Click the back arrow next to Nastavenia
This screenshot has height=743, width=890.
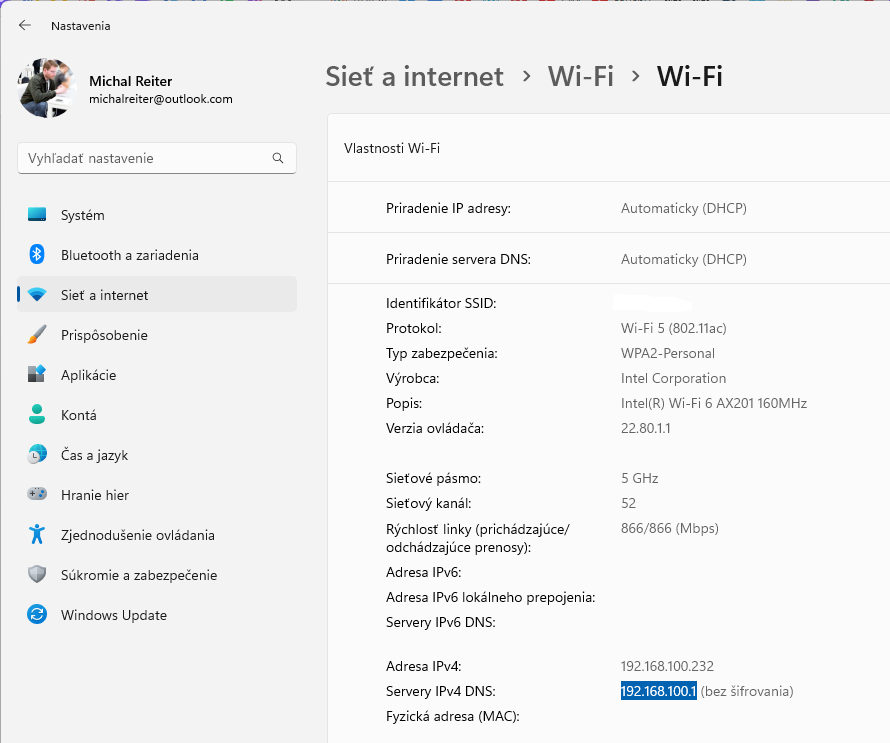point(25,26)
